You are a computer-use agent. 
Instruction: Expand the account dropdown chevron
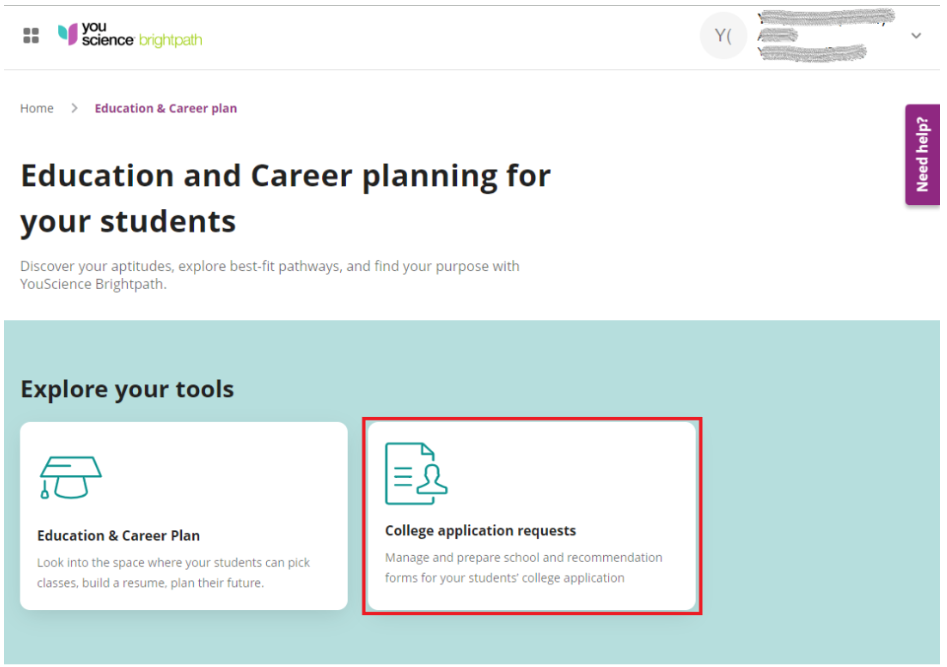click(x=916, y=35)
